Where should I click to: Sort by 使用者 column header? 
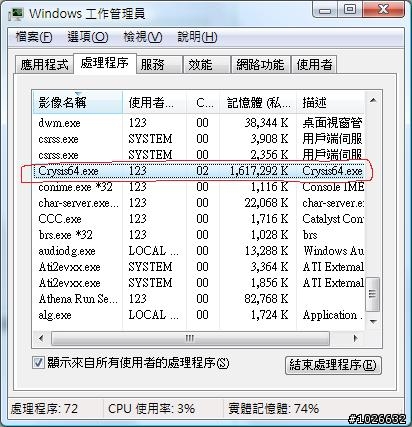pos(155,103)
